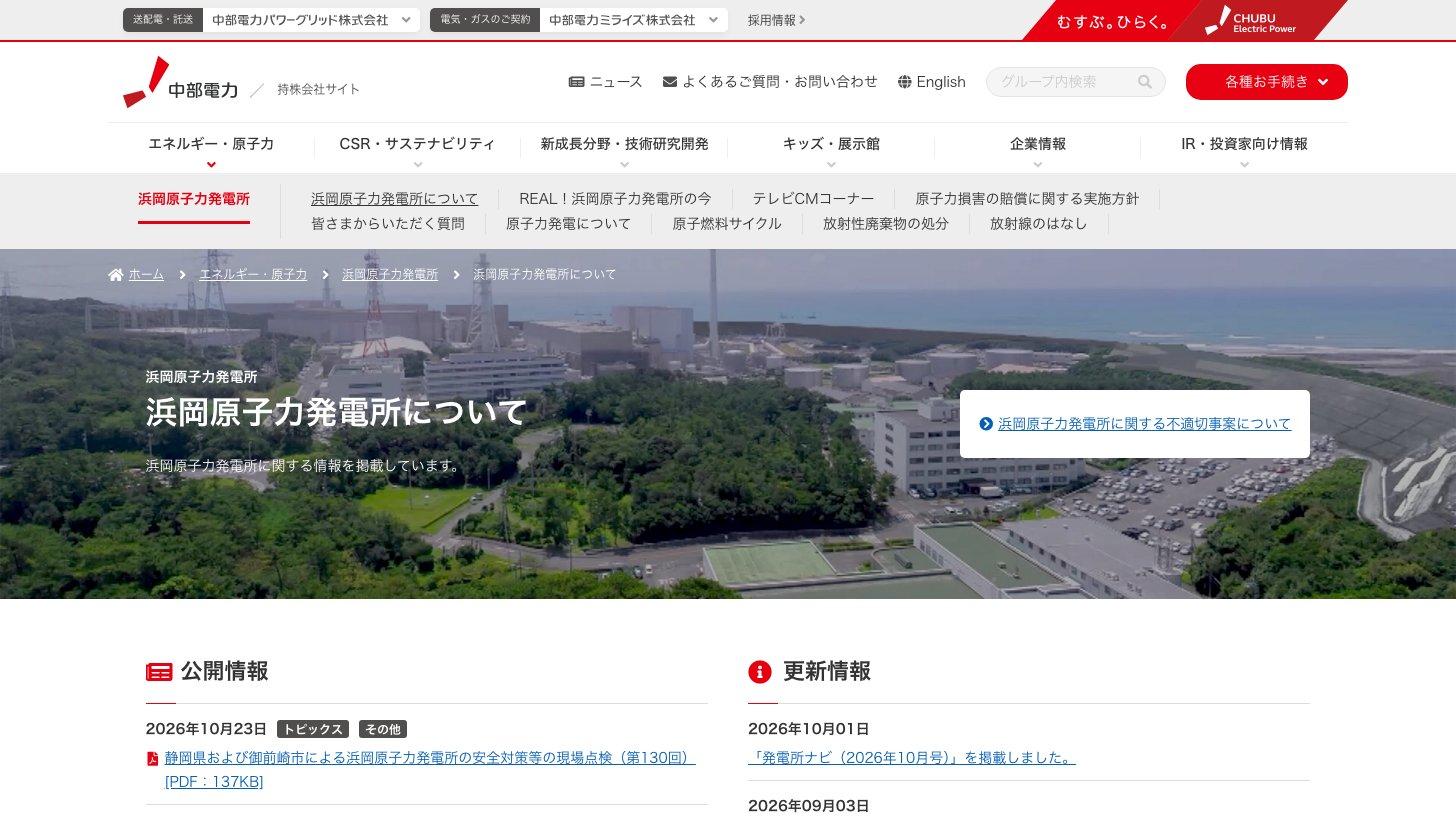
Task: Click the magnifier search icon
Action: (1145, 82)
